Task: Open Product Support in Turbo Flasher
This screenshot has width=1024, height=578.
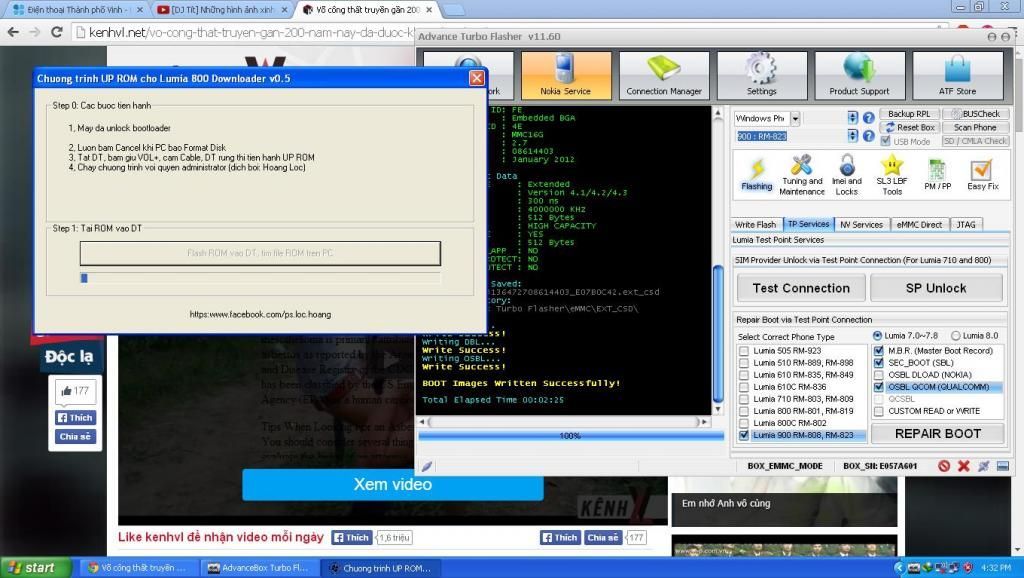Action: click(859, 75)
